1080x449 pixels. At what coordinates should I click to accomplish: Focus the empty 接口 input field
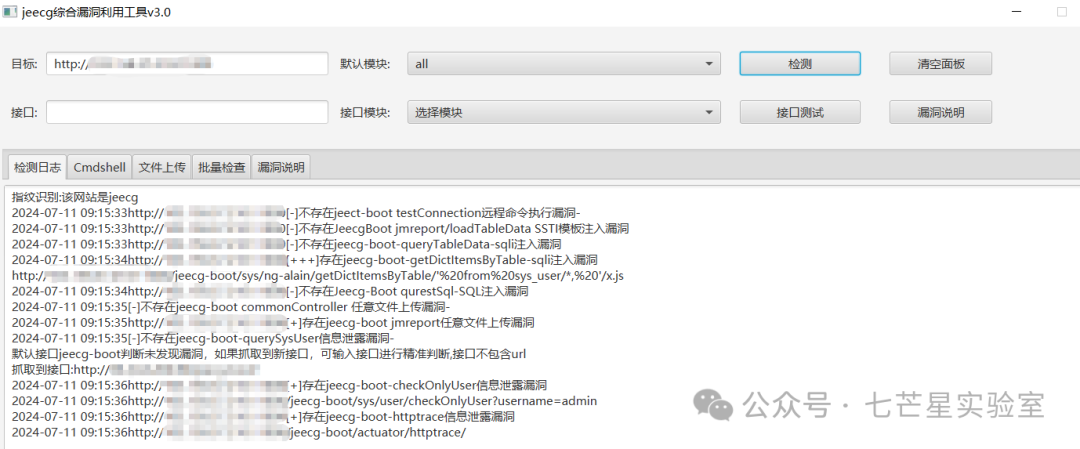click(187, 112)
